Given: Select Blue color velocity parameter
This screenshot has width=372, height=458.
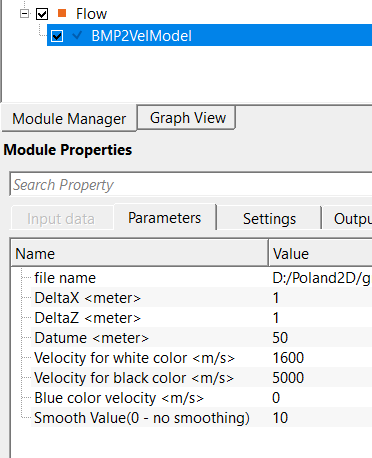Looking at the screenshot, I should [119, 398].
